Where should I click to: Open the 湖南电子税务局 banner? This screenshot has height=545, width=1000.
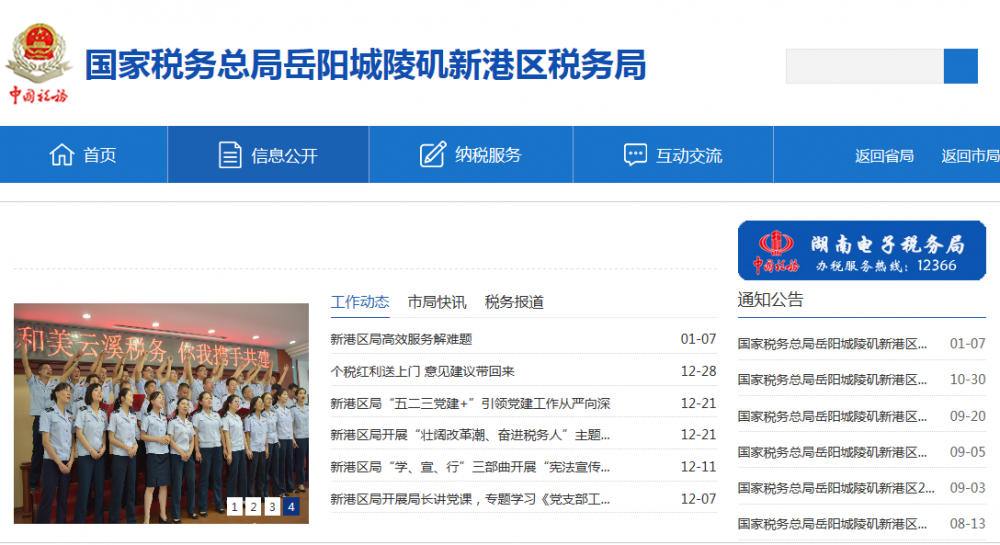(862, 251)
